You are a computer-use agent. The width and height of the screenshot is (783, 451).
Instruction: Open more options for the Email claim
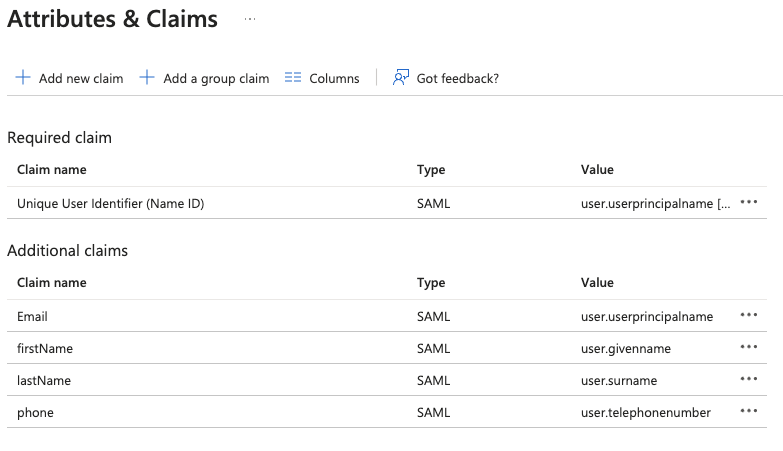pos(749,315)
